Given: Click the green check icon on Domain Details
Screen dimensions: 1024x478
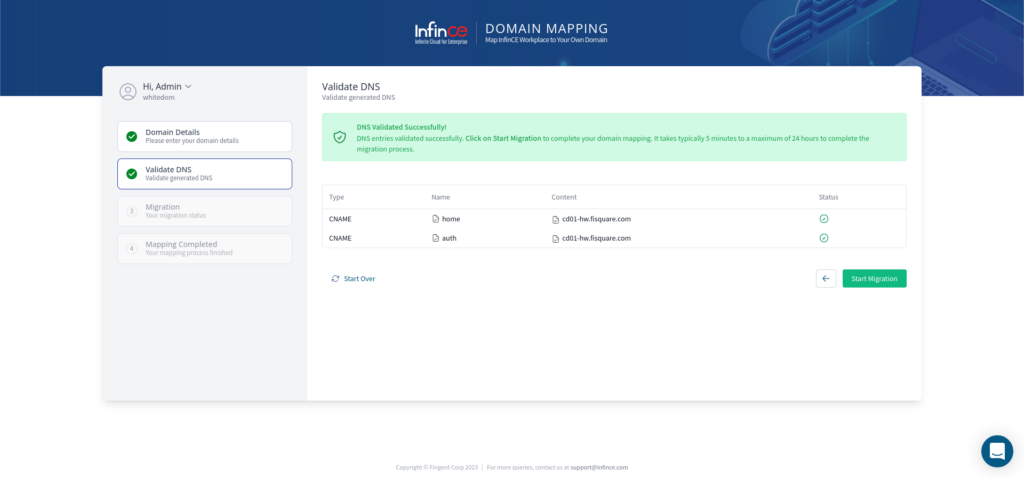Looking at the screenshot, I should 131,136.
